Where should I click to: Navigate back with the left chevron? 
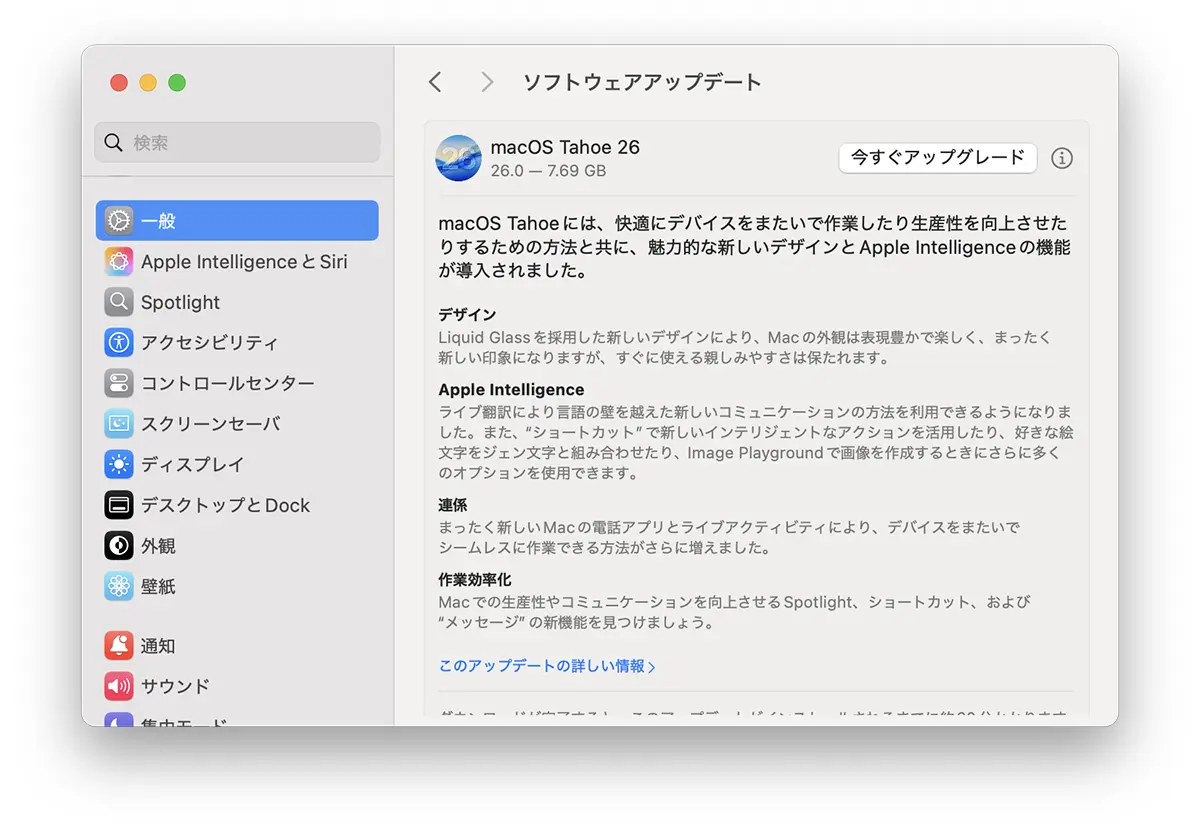coord(435,82)
